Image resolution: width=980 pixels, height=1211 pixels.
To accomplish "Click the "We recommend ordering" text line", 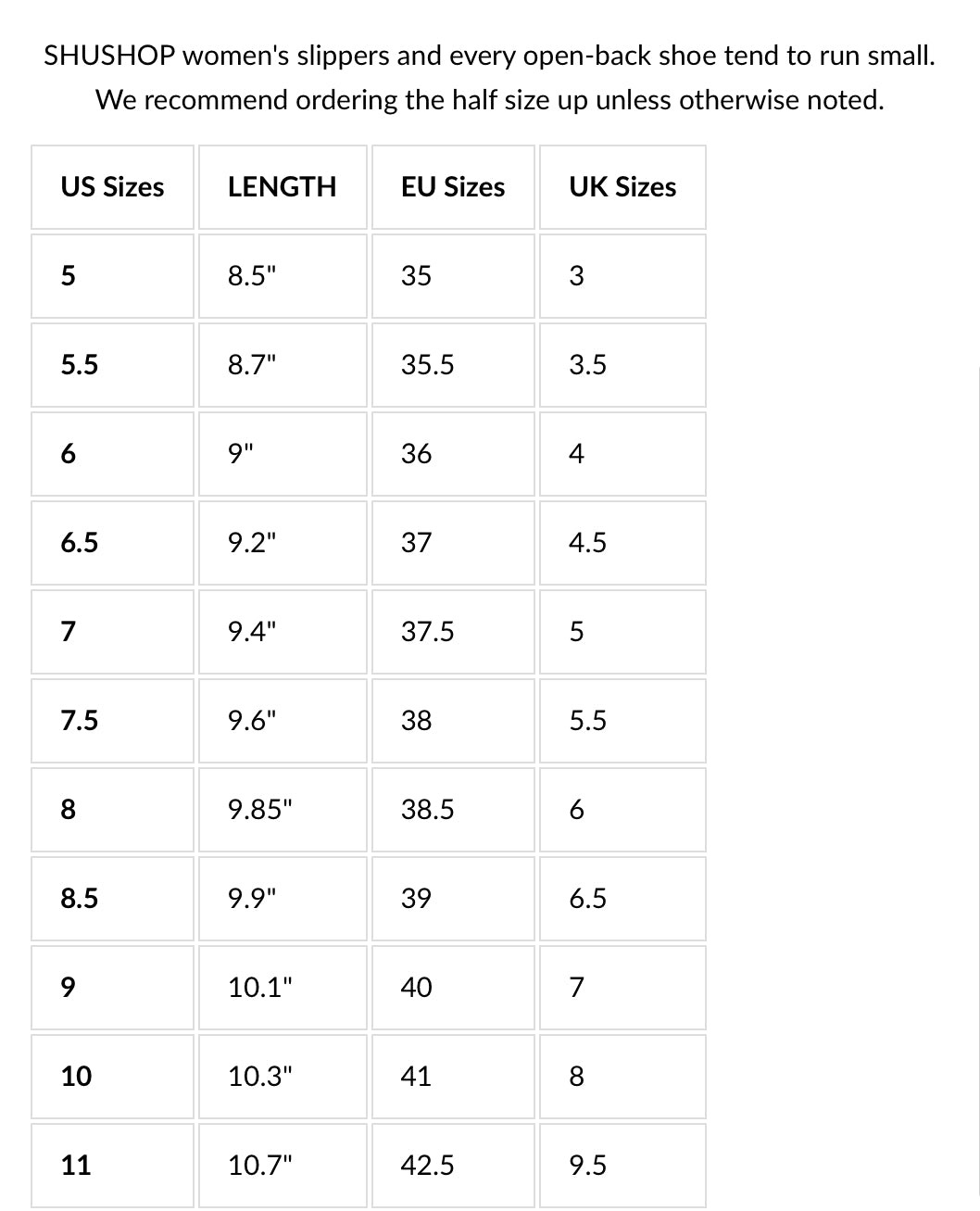I will click(x=489, y=100).
